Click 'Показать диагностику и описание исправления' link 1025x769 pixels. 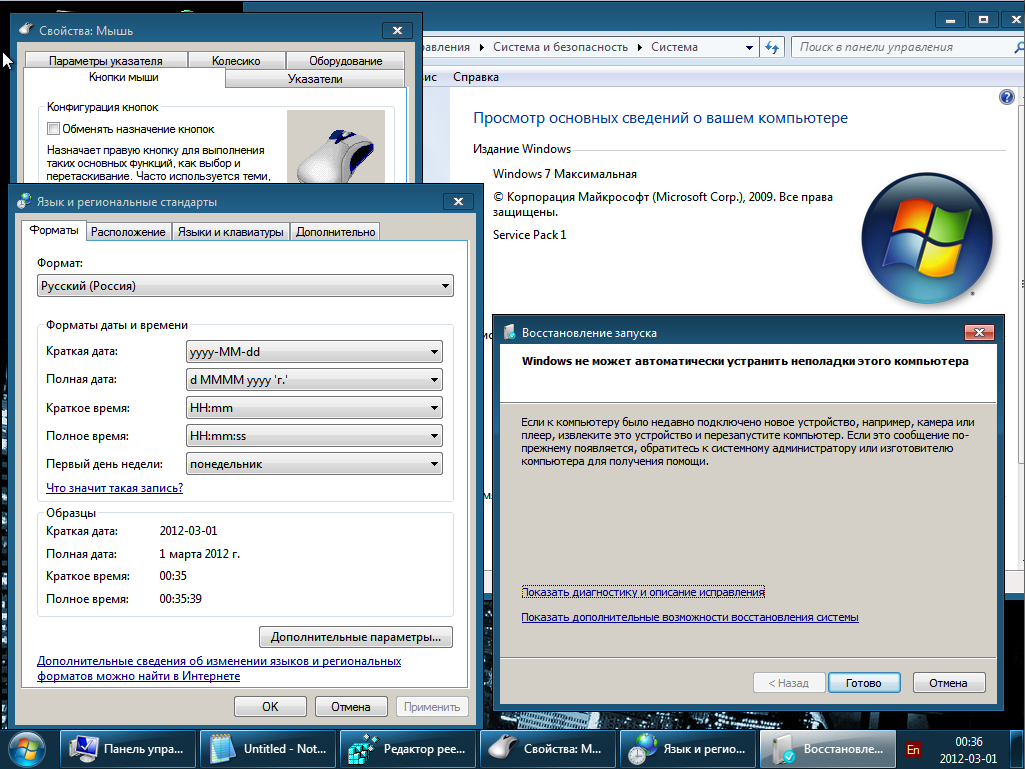(x=643, y=592)
